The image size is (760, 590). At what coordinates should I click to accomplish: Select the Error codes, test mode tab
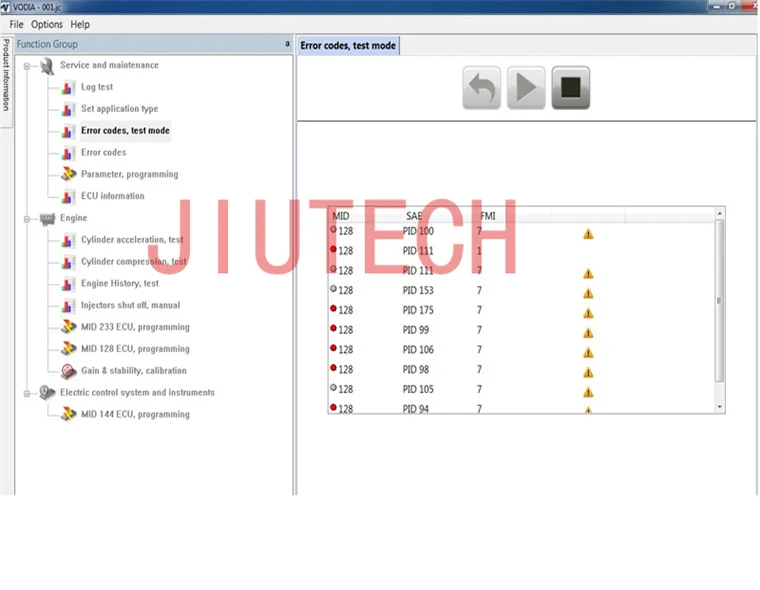coord(348,45)
